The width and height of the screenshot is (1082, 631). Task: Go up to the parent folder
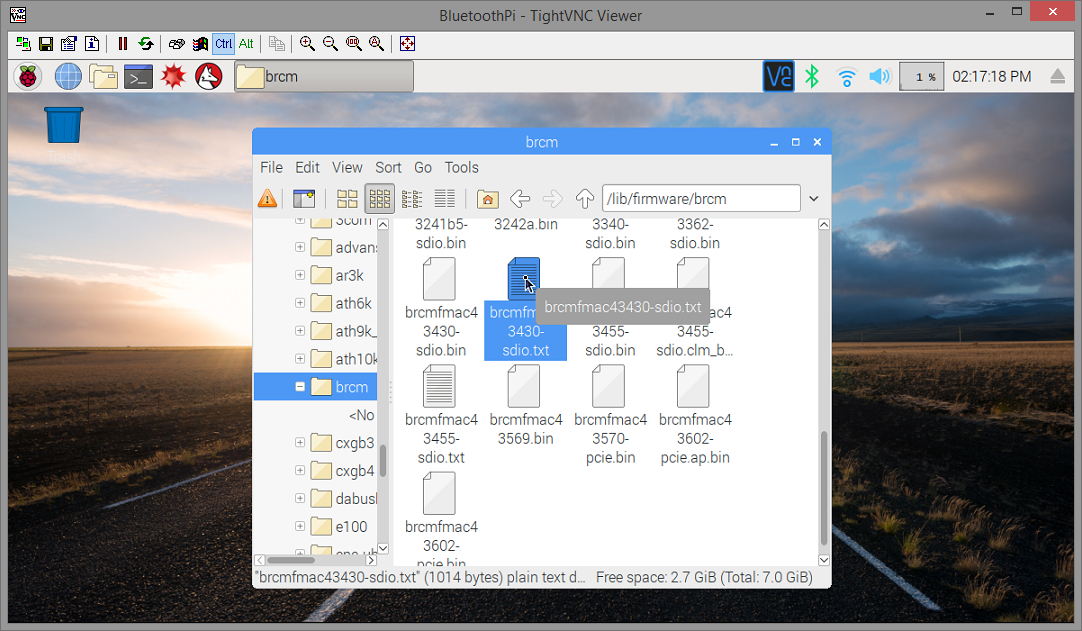pos(584,199)
